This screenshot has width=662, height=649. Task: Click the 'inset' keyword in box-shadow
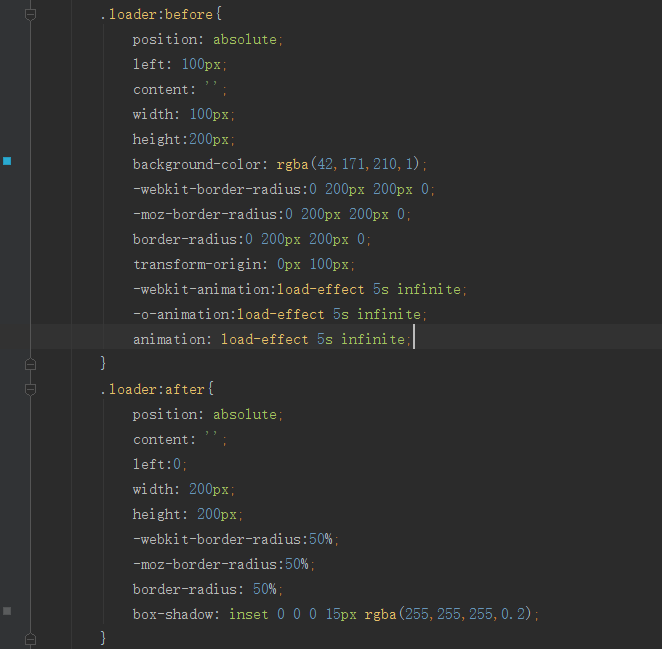(x=248, y=614)
